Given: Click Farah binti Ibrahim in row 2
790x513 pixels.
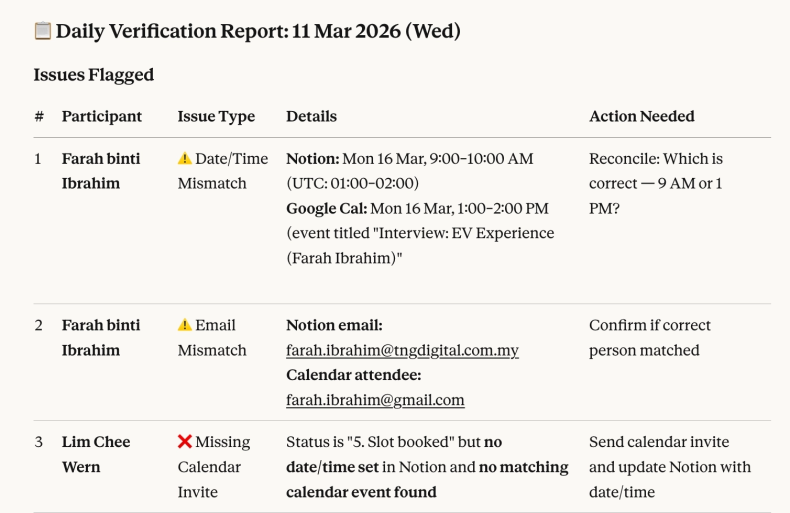Looking at the screenshot, I should pos(101,338).
